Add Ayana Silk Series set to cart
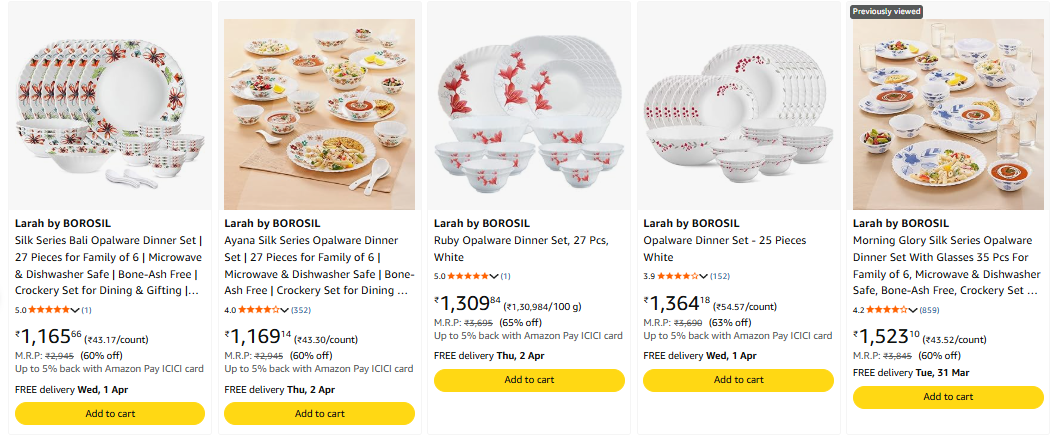 pos(319,413)
